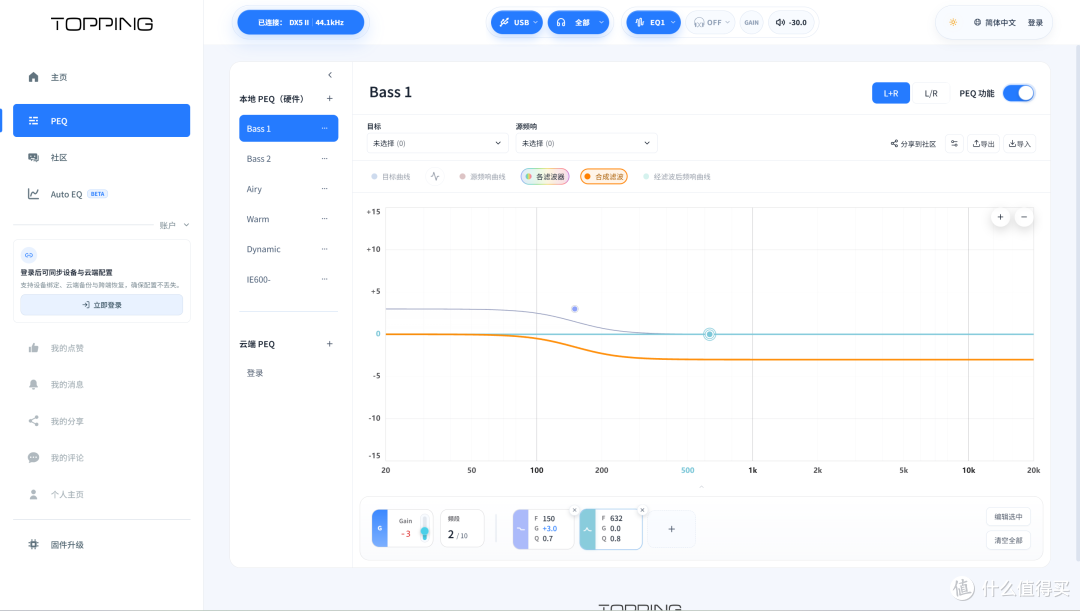The image size is (1080, 611).
Task: Click the connected DX5 II device button
Action: click(300, 22)
